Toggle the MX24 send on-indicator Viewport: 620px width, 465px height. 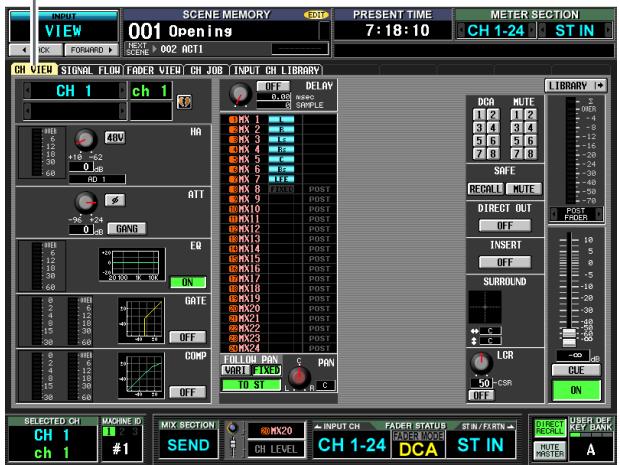[x=233, y=348]
